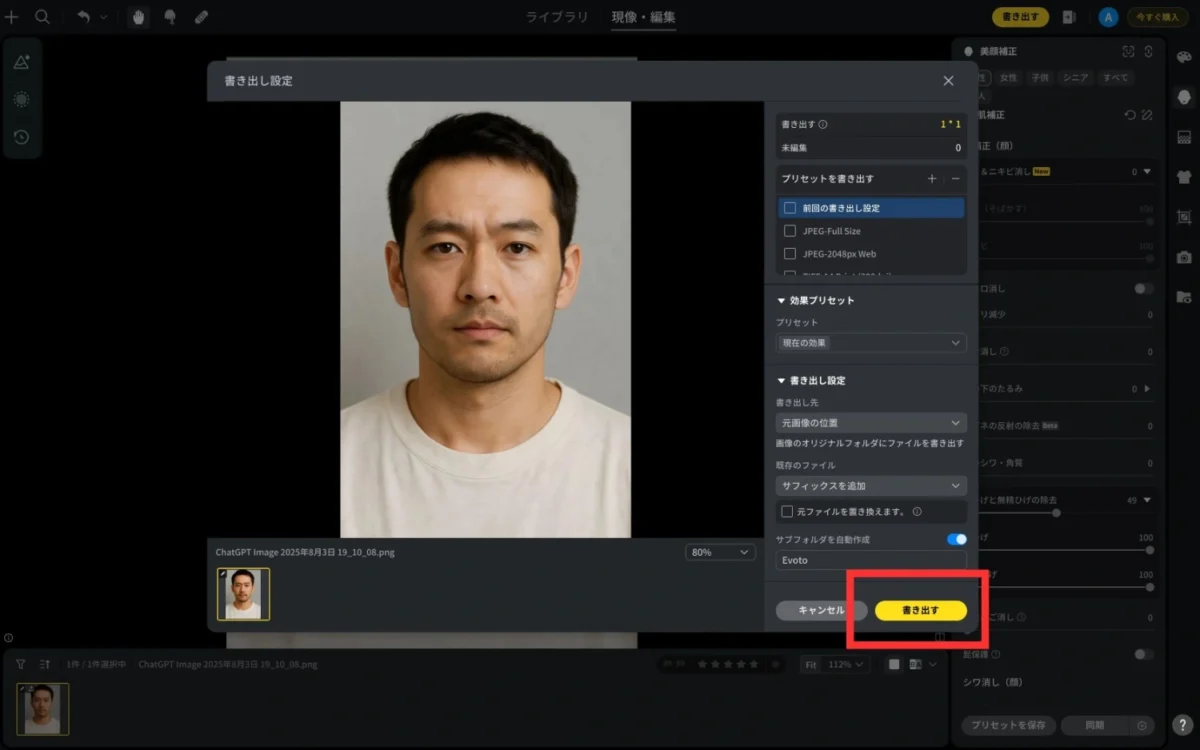The width and height of the screenshot is (1200, 750).
Task: Open the folder panel icon in right strip
Action: (1184, 297)
